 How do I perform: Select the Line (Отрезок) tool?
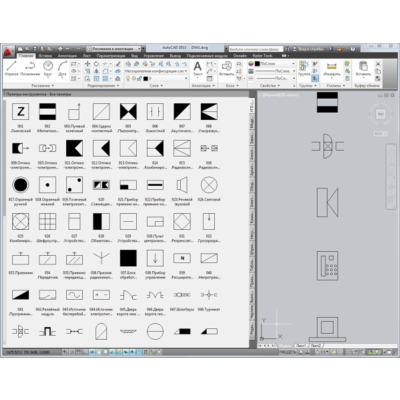pyautogui.click(x=11, y=69)
